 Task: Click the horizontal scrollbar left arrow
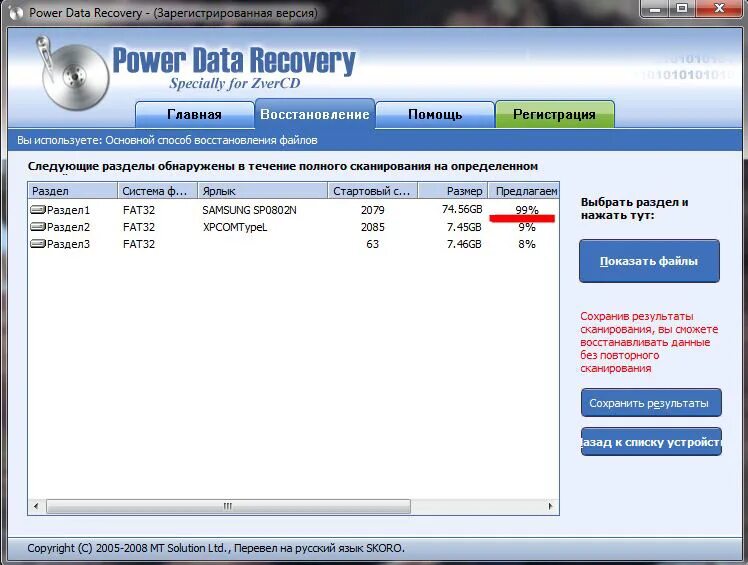(x=36, y=506)
